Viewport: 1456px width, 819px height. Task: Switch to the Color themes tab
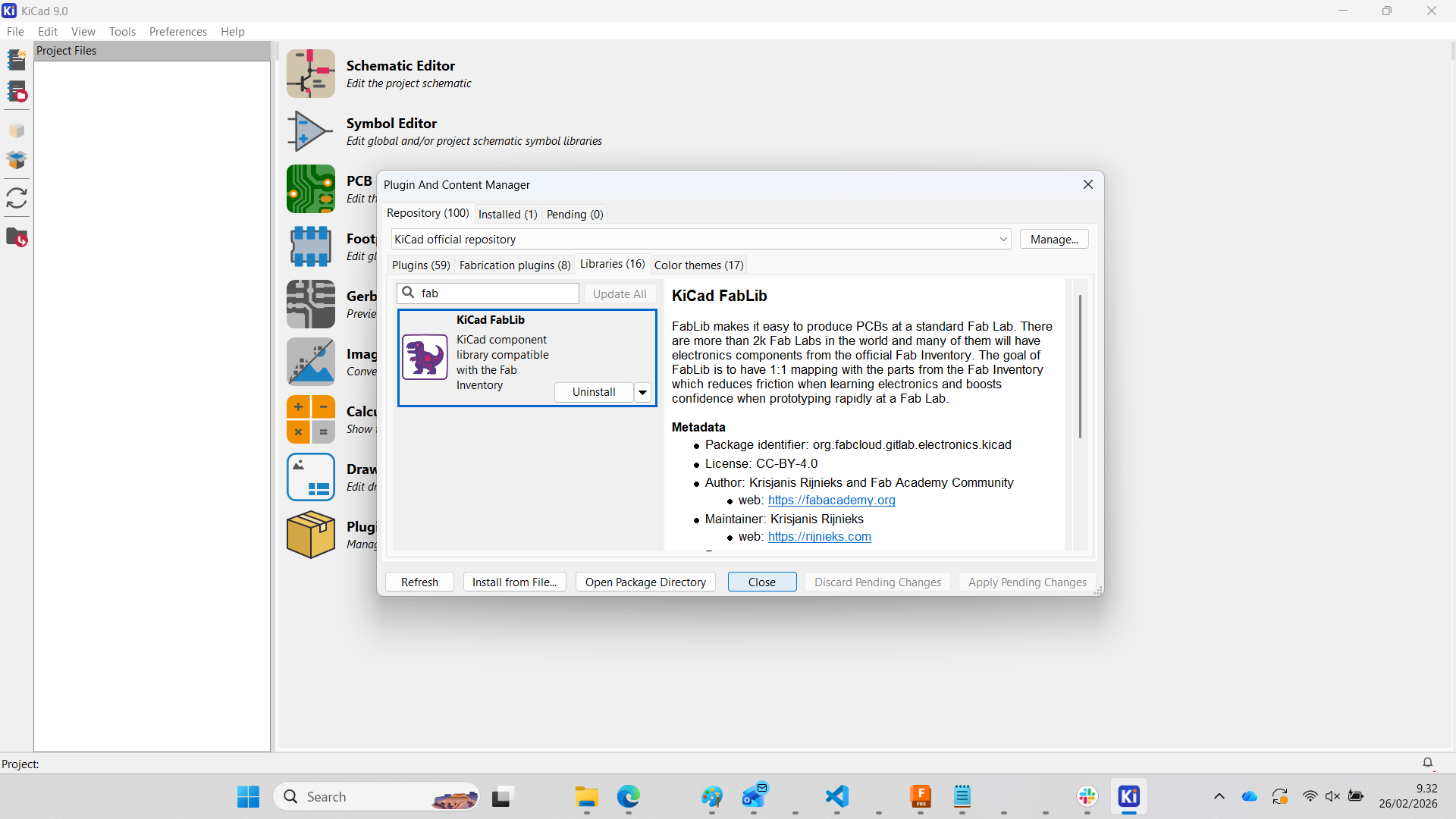(x=698, y=265)
